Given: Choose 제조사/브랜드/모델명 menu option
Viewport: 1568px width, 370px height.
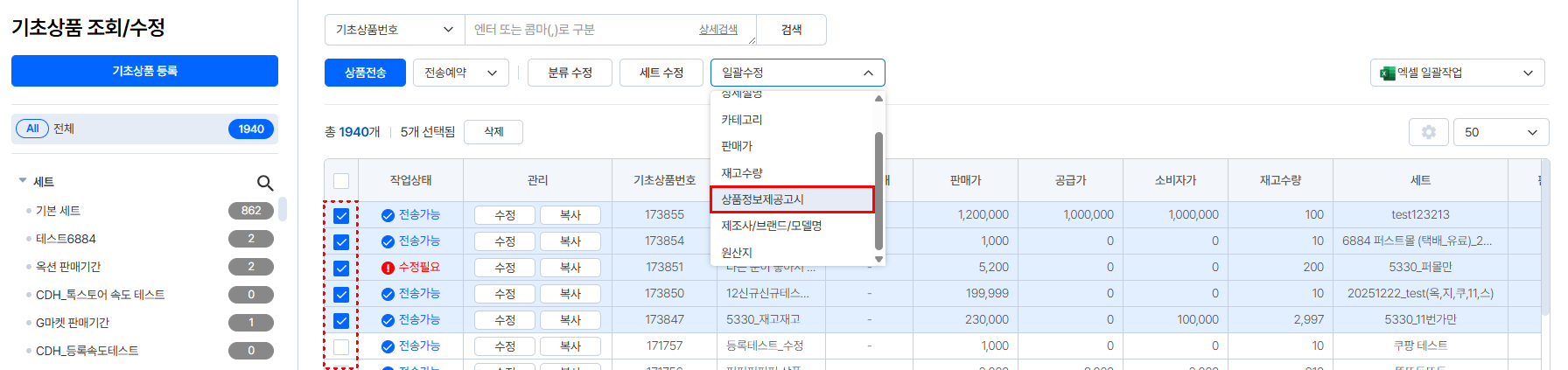Looking at the screenshot, I should coord(771,226).
